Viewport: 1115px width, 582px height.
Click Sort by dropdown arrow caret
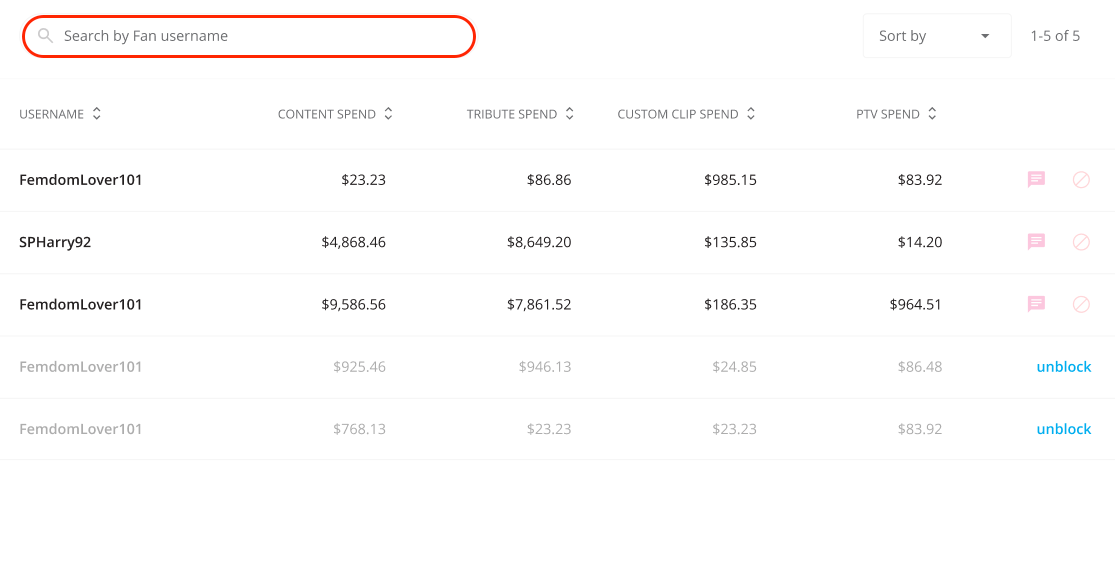985,36
